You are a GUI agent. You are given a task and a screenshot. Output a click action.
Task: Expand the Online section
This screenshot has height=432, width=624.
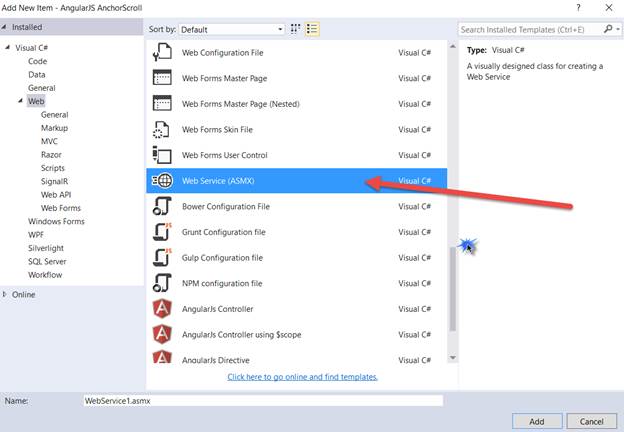(4, 294)
